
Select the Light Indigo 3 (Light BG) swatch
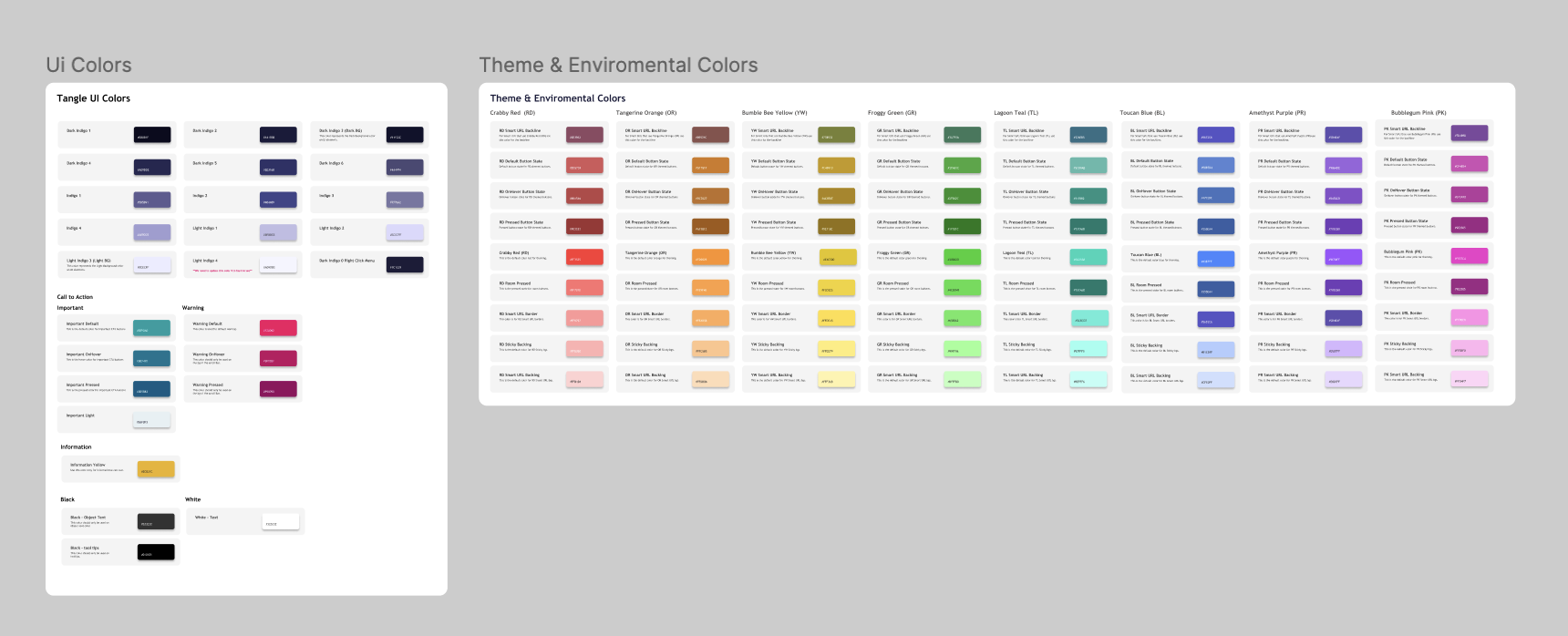[x=152, y=264]
